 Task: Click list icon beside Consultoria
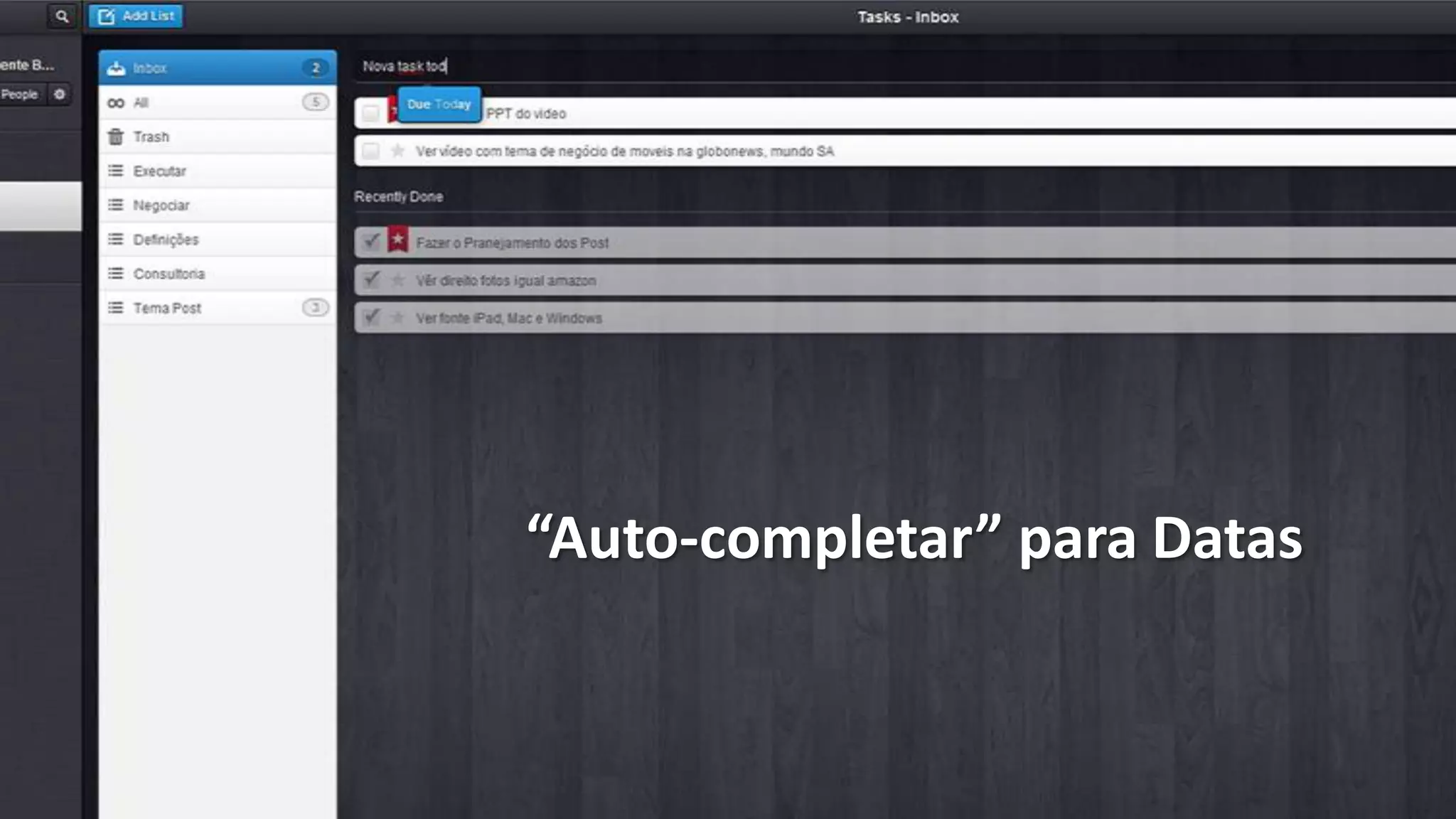point(116,273)
